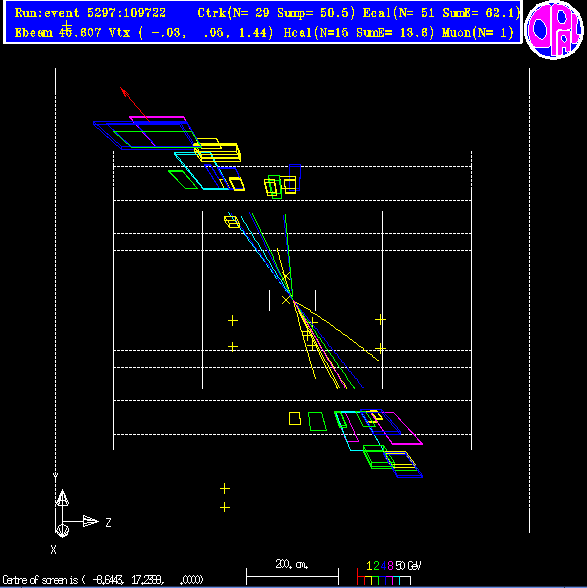Click the magenta 8 in the GeV legend
The image size is (587, 588).
point(390,566)
